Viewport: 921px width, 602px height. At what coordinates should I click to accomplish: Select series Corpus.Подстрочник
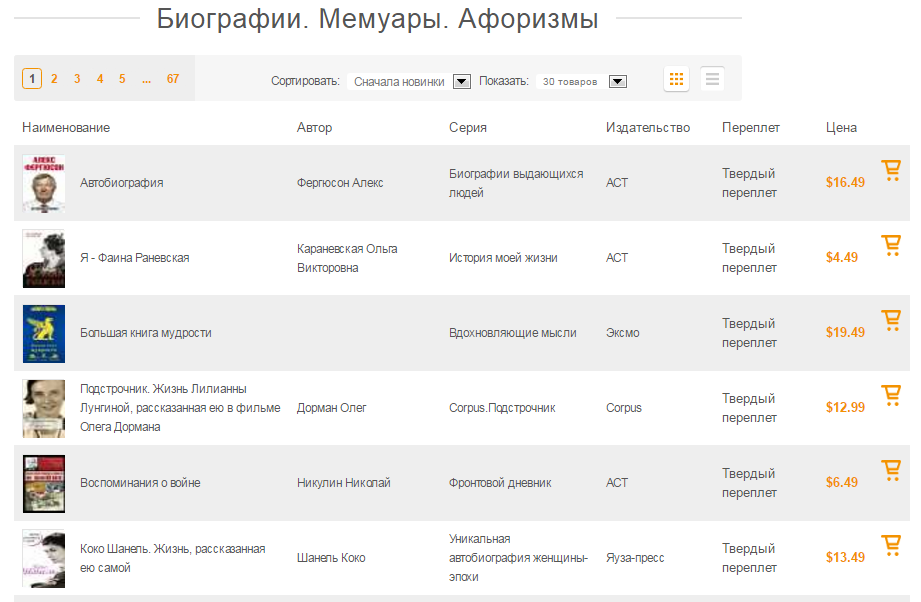pos(502,408)
